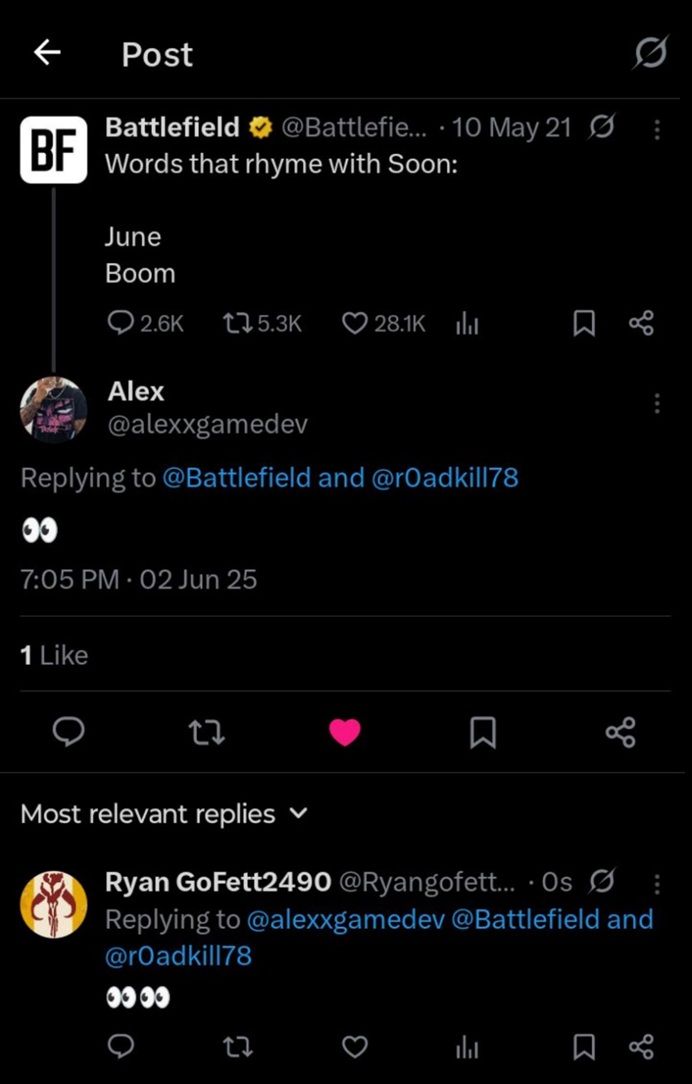Open more options for the Battlefield post
The image size is (692, 1084).
[x=656, y=129]
